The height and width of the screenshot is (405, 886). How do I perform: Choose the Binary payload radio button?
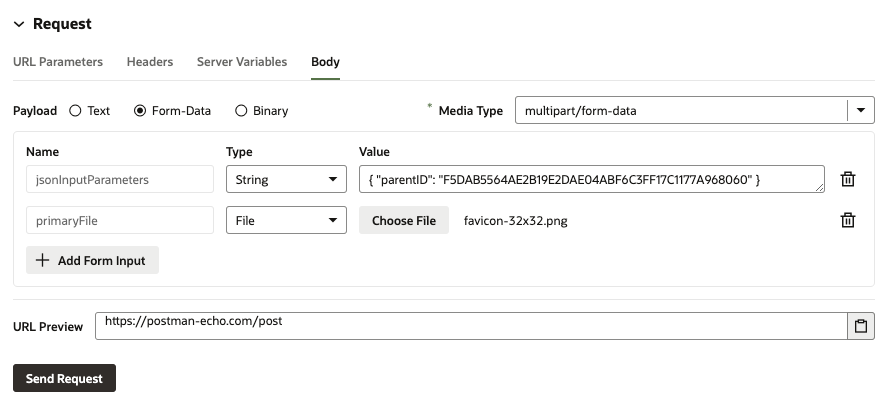click(241, 111)
